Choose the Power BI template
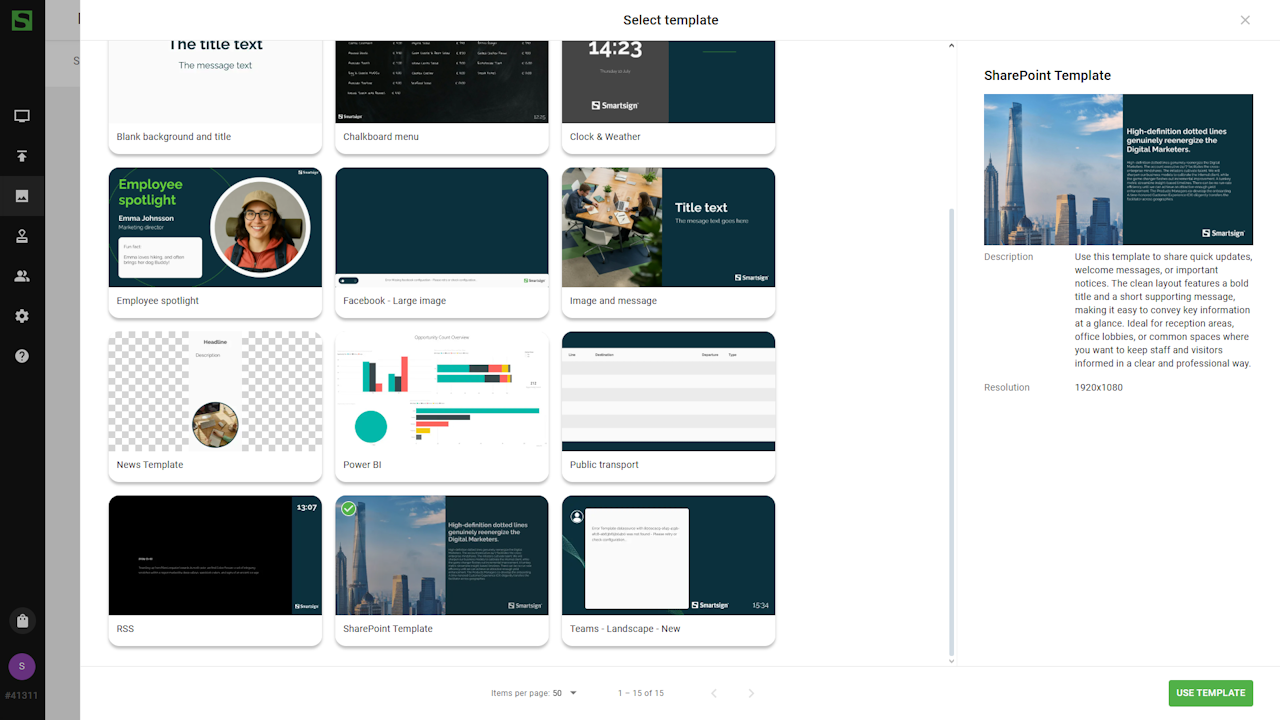The image size is (1280, 720). pyautogui.click(x=441, y=406)
